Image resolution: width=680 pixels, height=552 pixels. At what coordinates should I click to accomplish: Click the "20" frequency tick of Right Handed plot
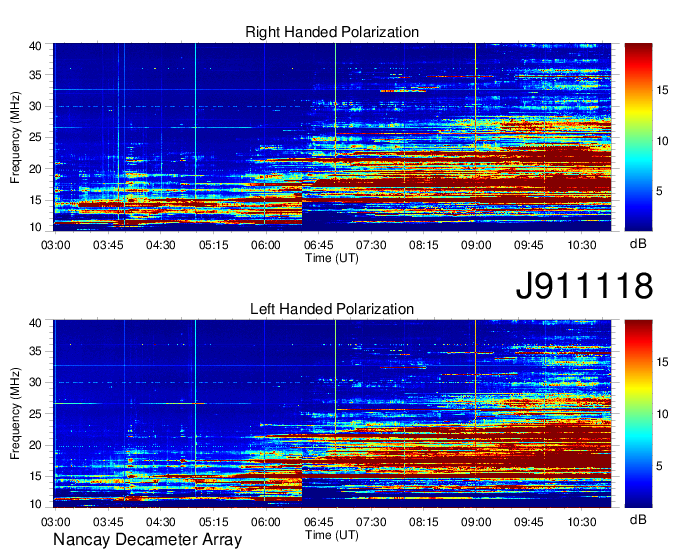(35, 169)
